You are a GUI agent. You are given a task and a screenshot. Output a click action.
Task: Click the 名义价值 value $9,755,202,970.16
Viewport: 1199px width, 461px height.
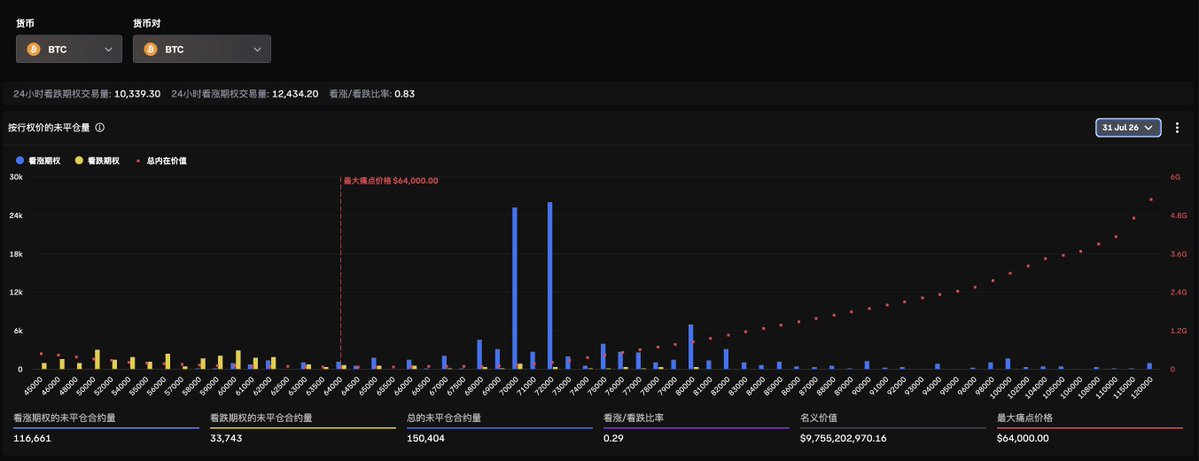click(843, 438)
